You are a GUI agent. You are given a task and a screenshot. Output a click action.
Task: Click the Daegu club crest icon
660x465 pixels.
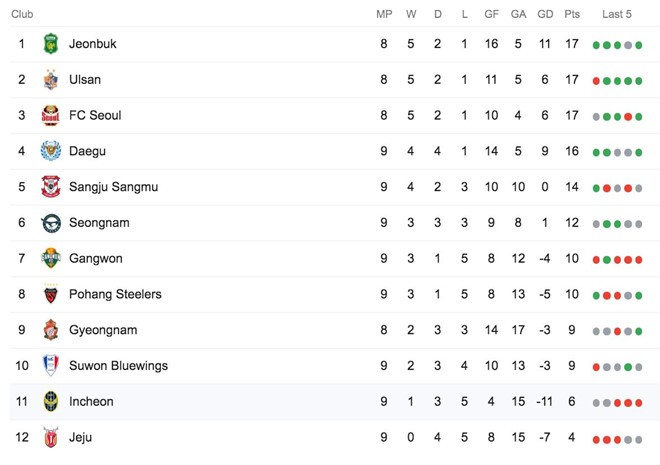51,151
